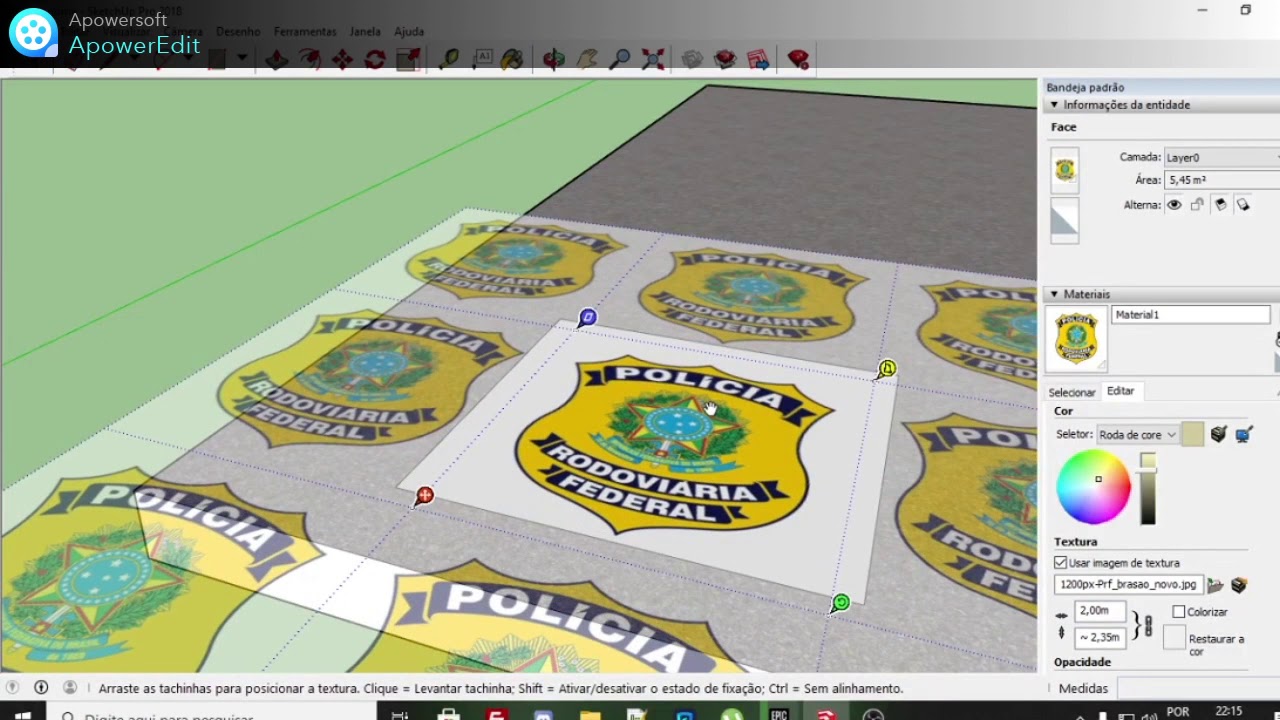Select the Zoom Extents tool
This screenshot has height=720, width=1280.
click(x=653, y=60)
